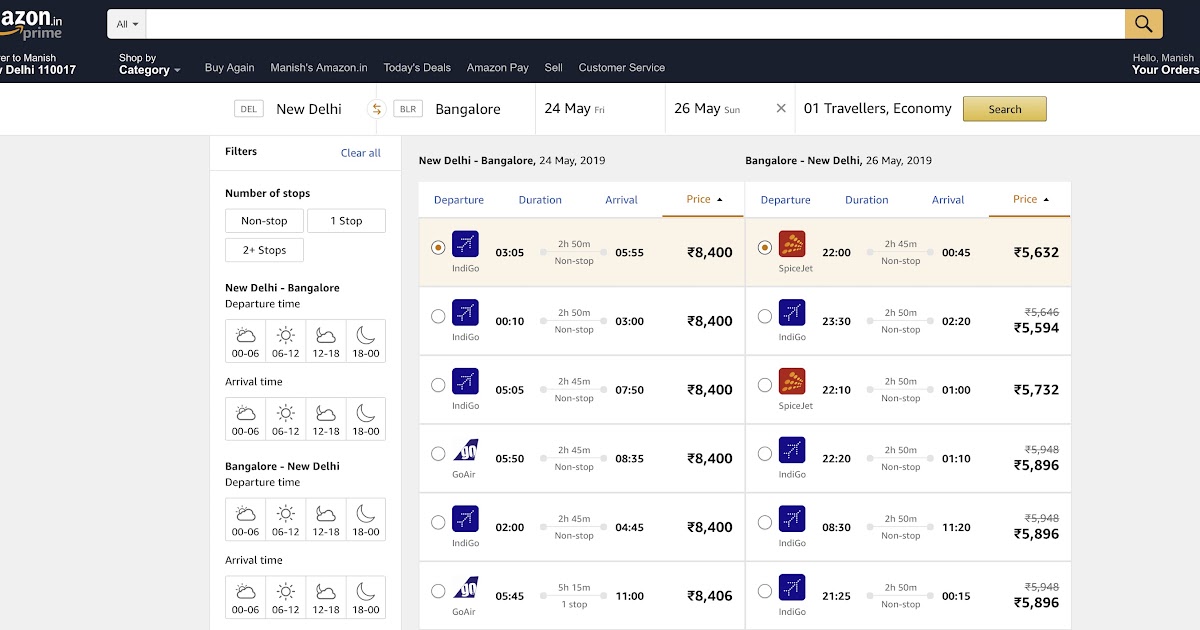Select the 05:50 GoAir outbound flight
Viewport: 1200px width, 630px height.
pos(438,454)
